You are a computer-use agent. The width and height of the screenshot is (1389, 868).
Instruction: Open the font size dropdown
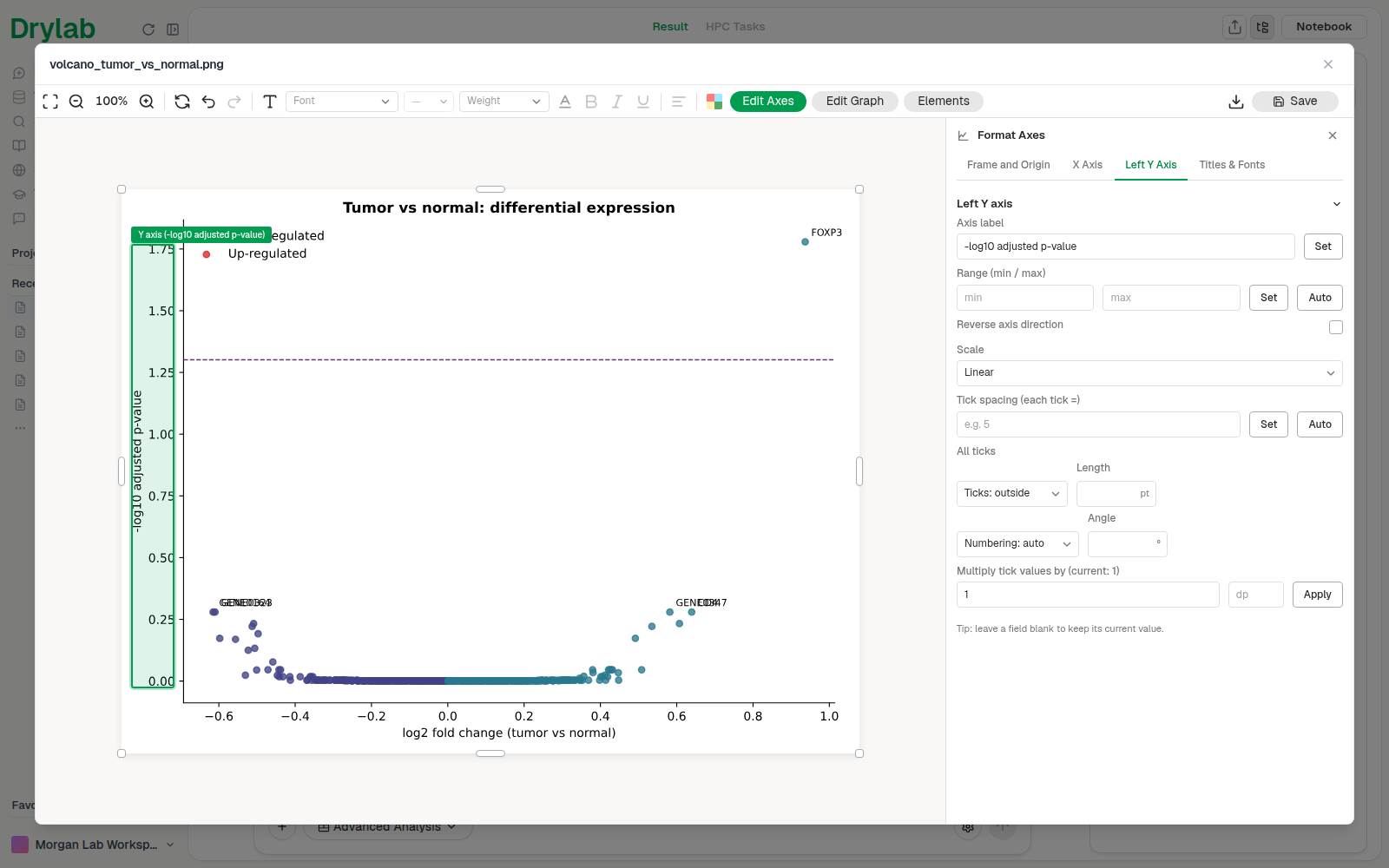(429, 102)
